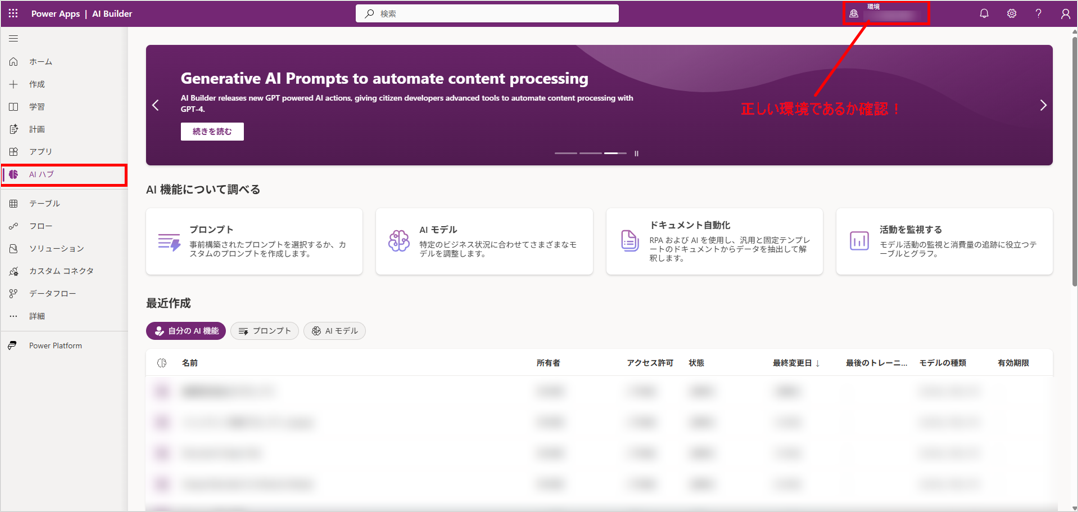Open the 環境 environment selector
This screenshot has width=1078, height=512.
886,13
